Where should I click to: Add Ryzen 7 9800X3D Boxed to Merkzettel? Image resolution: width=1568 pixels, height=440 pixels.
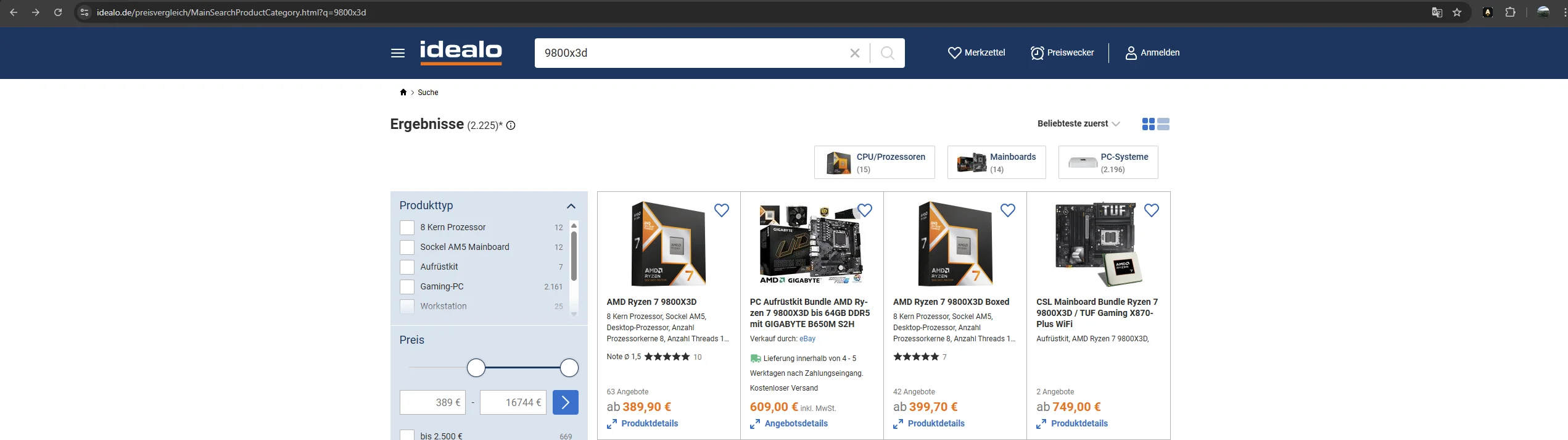tap(1008, 210)
